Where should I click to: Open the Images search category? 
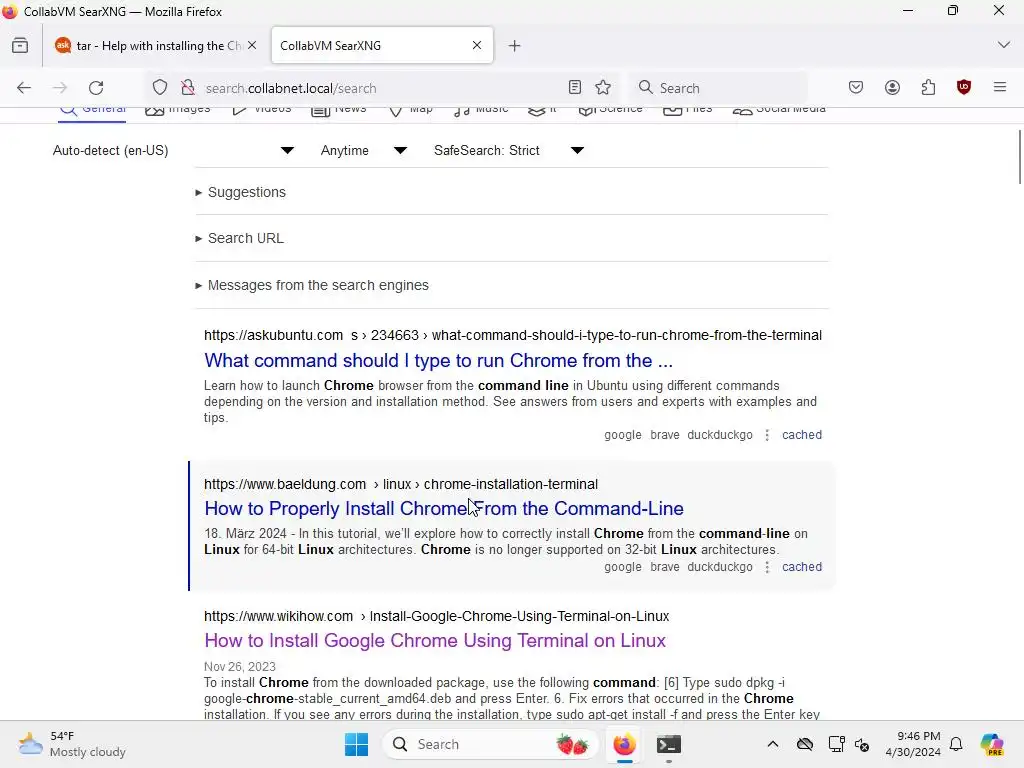[x=178, y=110]
